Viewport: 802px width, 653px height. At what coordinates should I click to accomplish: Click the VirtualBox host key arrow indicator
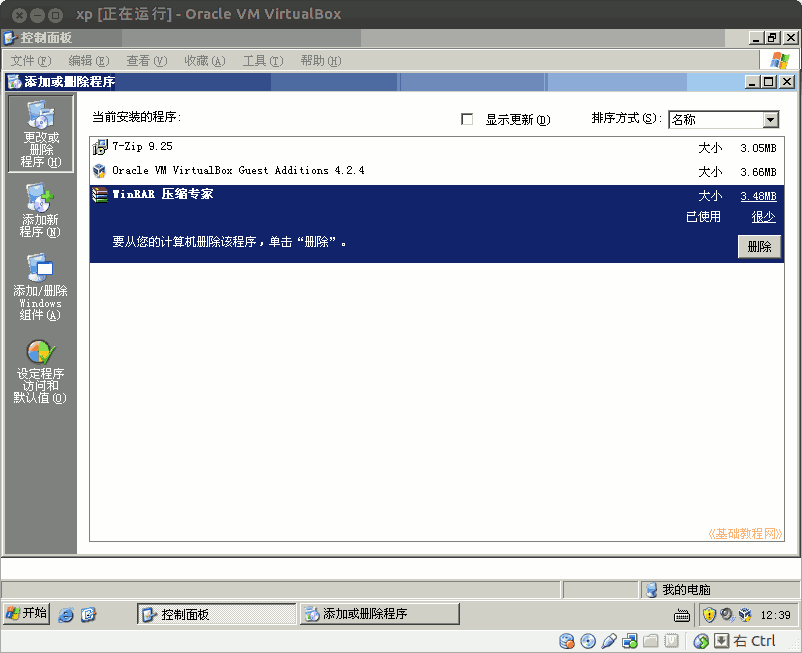tap(721, 641)
